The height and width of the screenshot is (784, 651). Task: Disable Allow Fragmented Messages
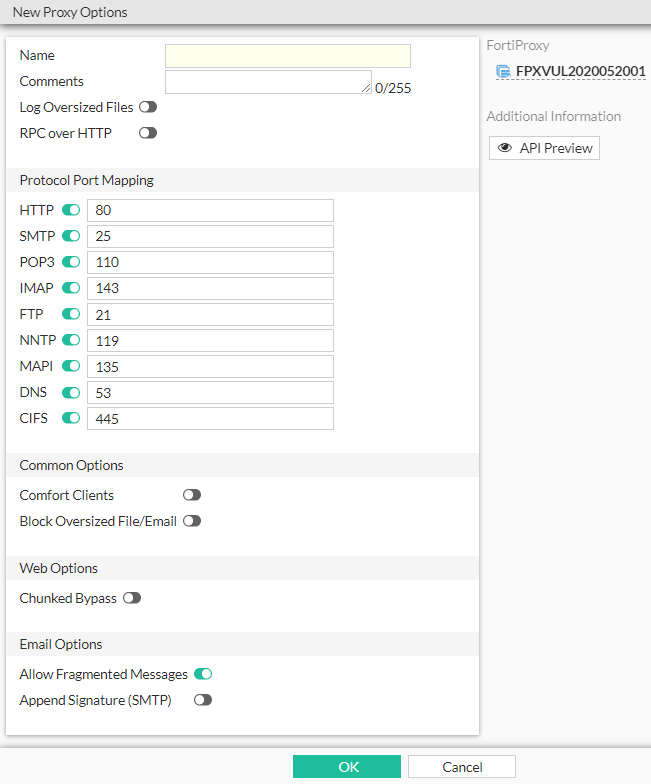203,675
